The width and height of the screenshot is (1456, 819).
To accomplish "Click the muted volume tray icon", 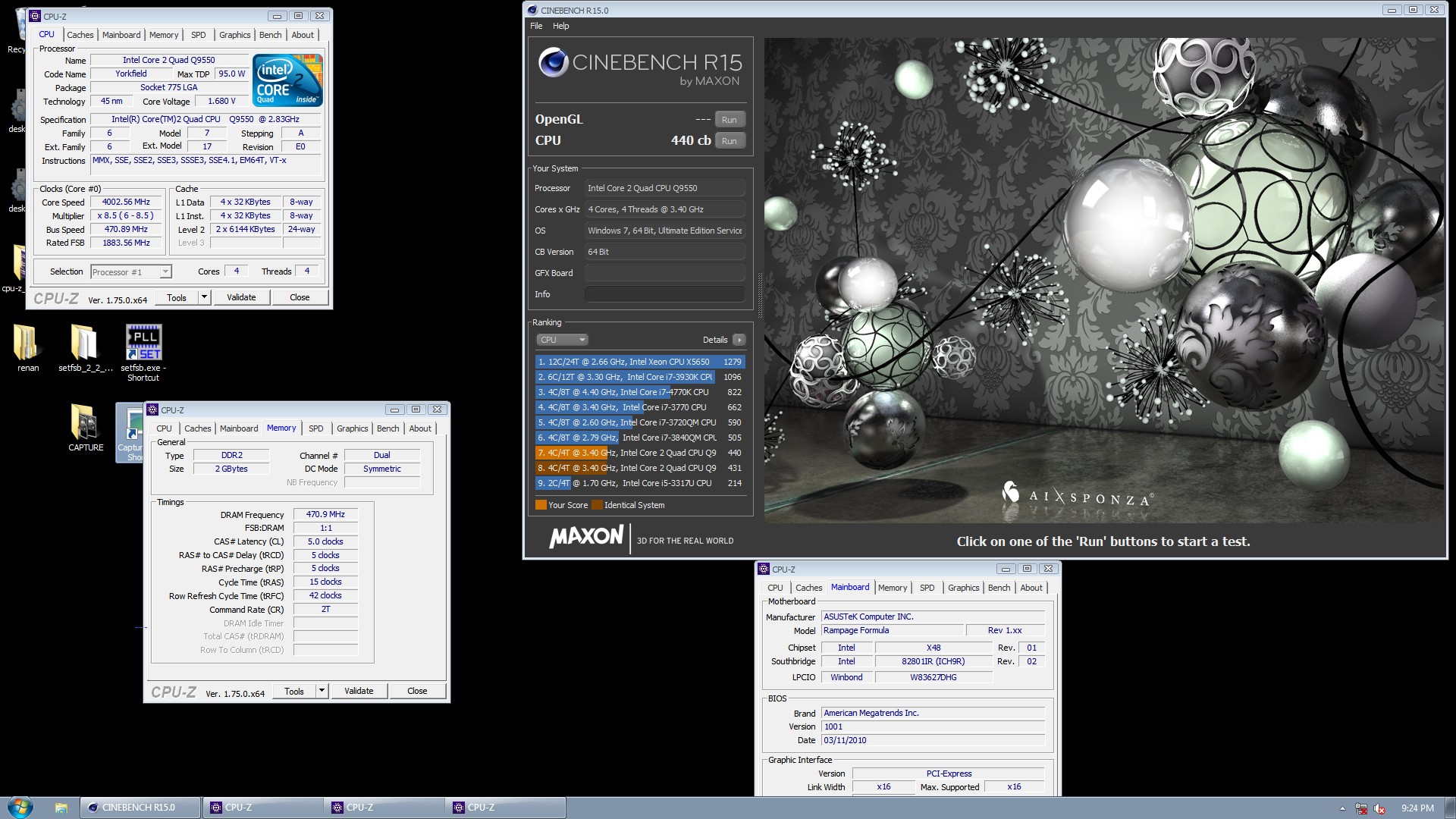I will coord(1379,808).
